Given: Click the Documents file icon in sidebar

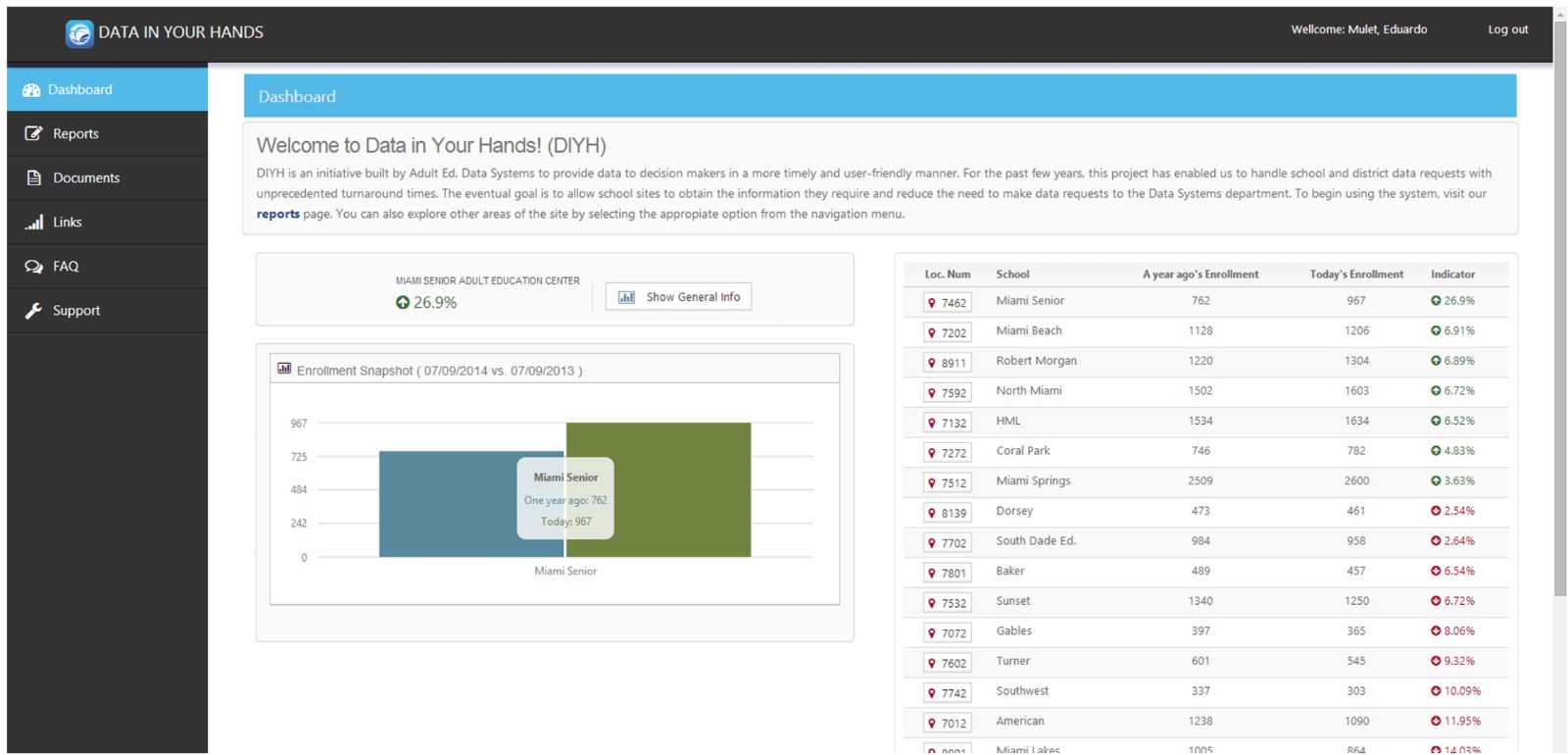Looking at the screenshot, I should tap(33, 177).
